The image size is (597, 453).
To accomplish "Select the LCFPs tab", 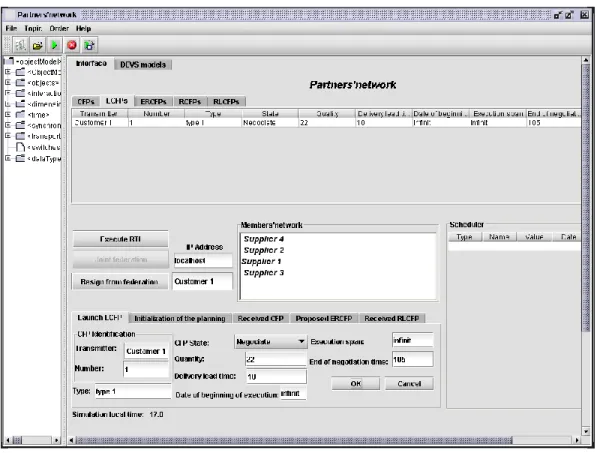I will pyautogui.click(x=117, y=101).
